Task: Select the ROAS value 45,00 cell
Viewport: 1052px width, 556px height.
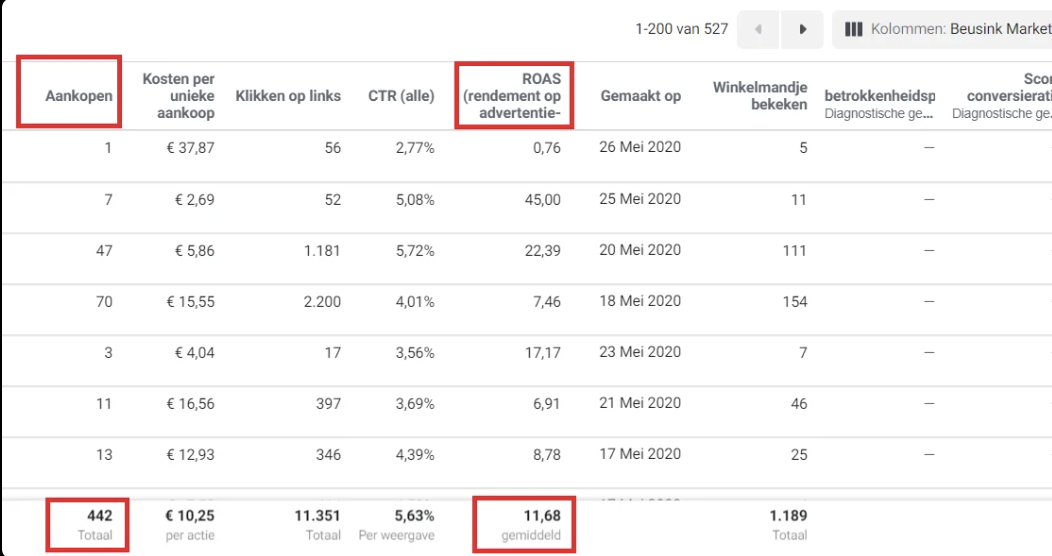Action: point(543,199)
